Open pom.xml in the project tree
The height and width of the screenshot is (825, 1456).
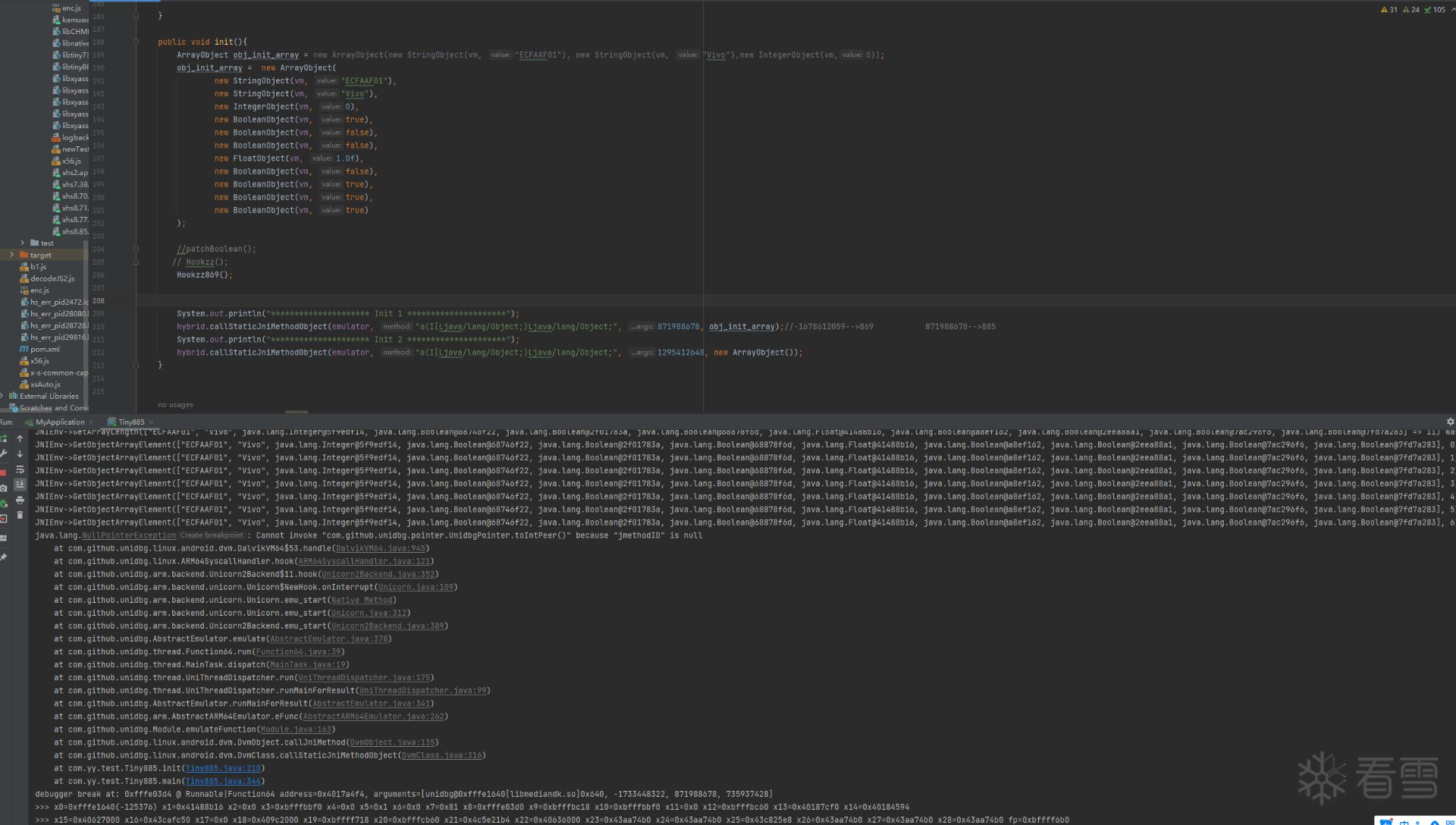pyautogui.click(x=44, y=349)
